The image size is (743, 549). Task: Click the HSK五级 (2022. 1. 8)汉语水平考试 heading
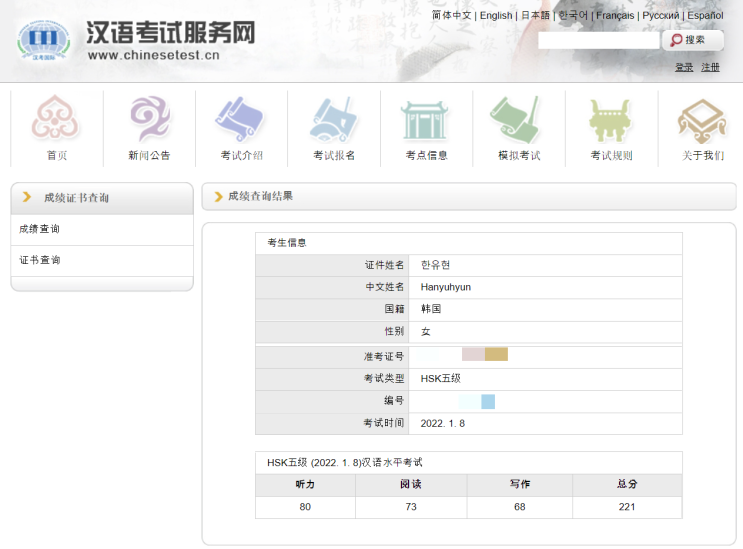coord(344,463)
